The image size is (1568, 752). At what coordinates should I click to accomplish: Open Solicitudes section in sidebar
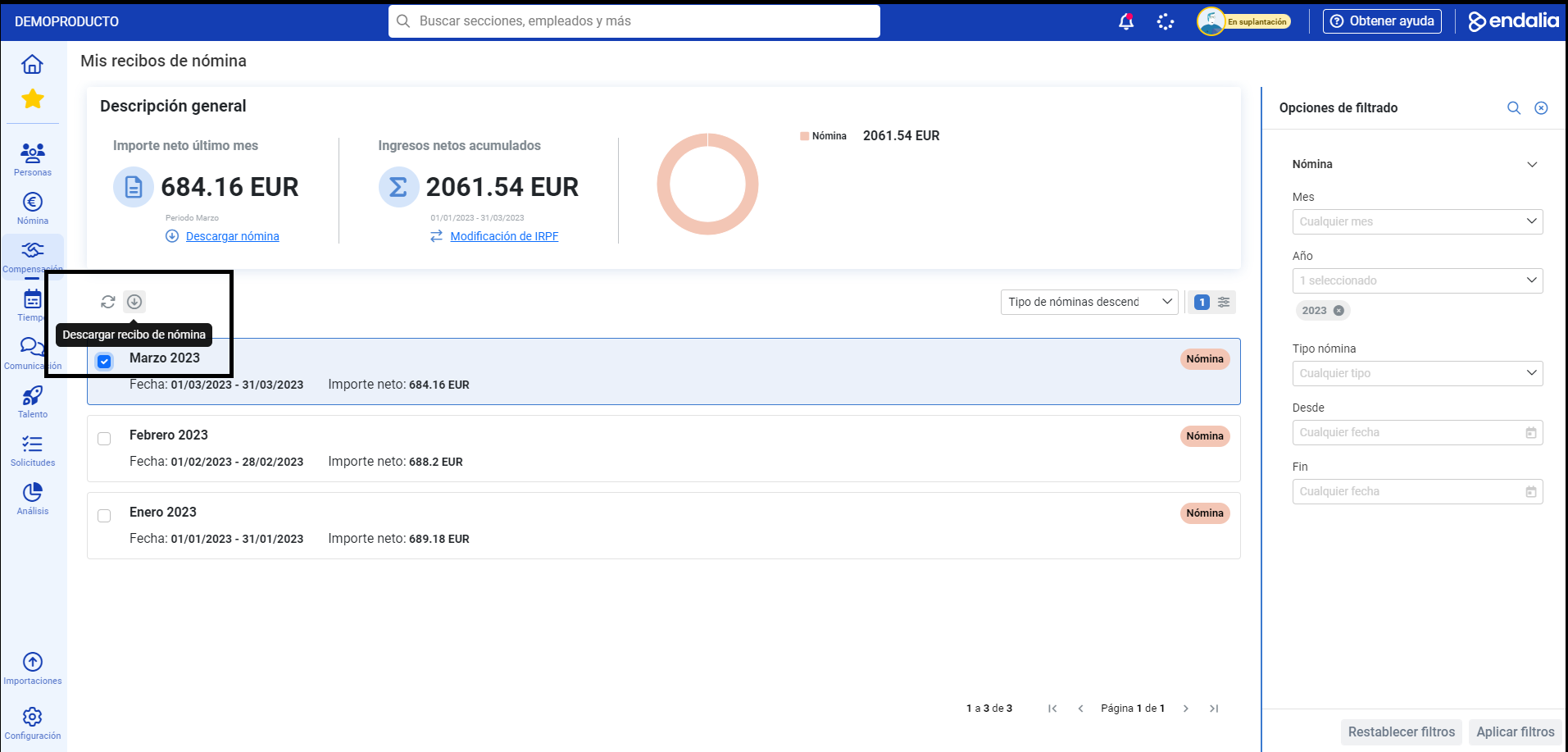(33, 450)
